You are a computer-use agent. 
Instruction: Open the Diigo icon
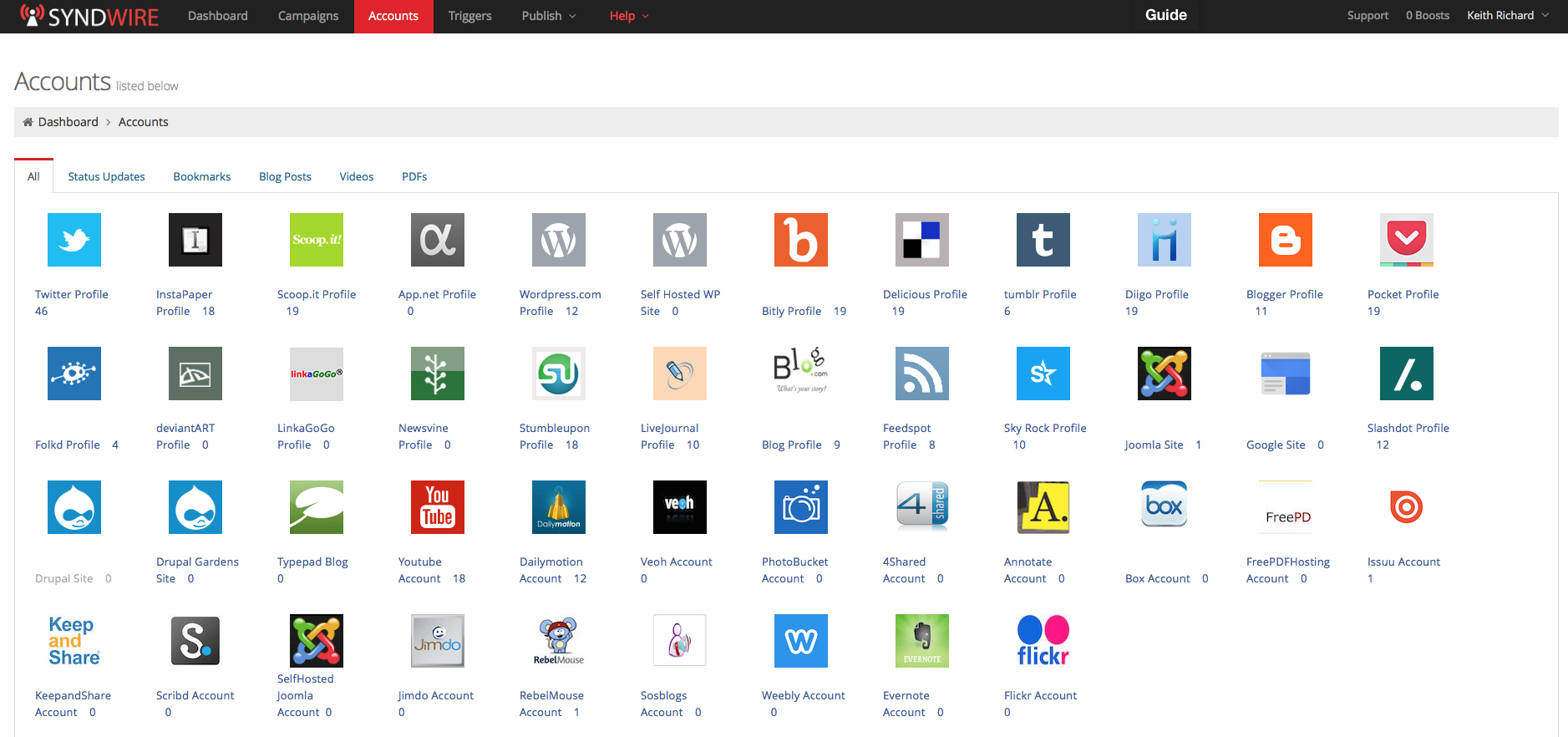[1165, 240]
